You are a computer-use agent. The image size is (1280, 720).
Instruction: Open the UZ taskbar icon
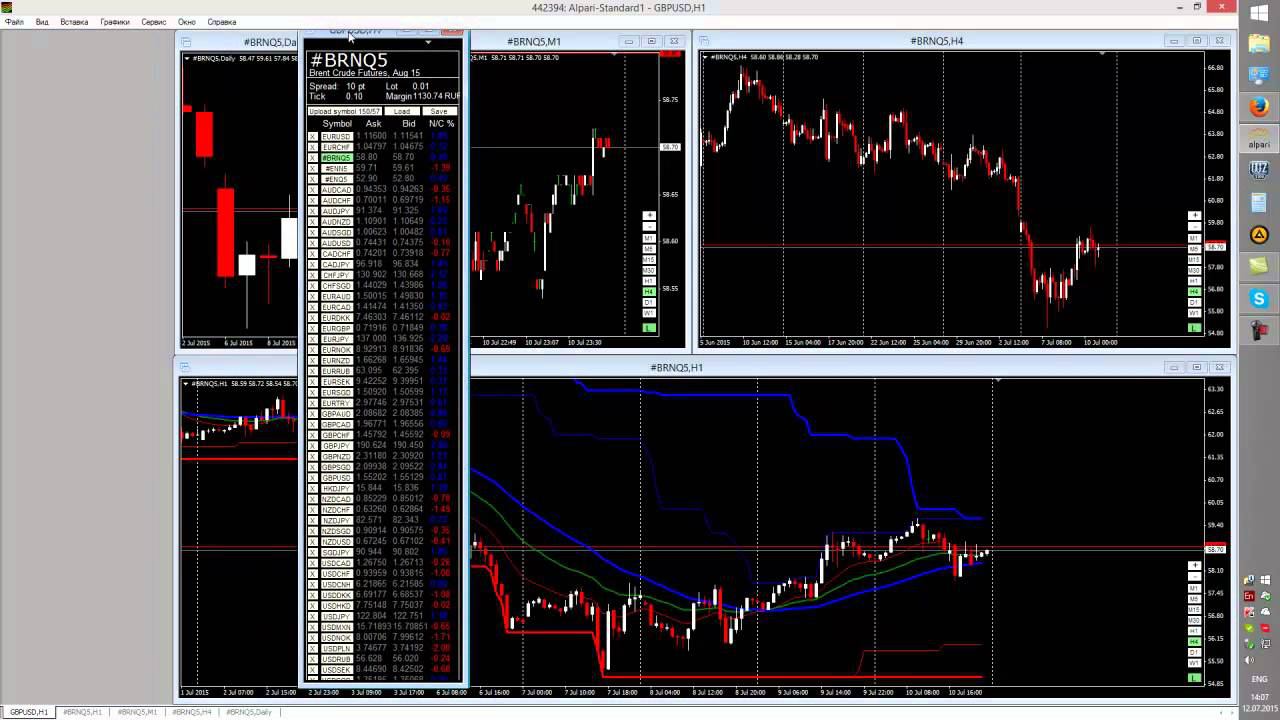[1259, 171]
